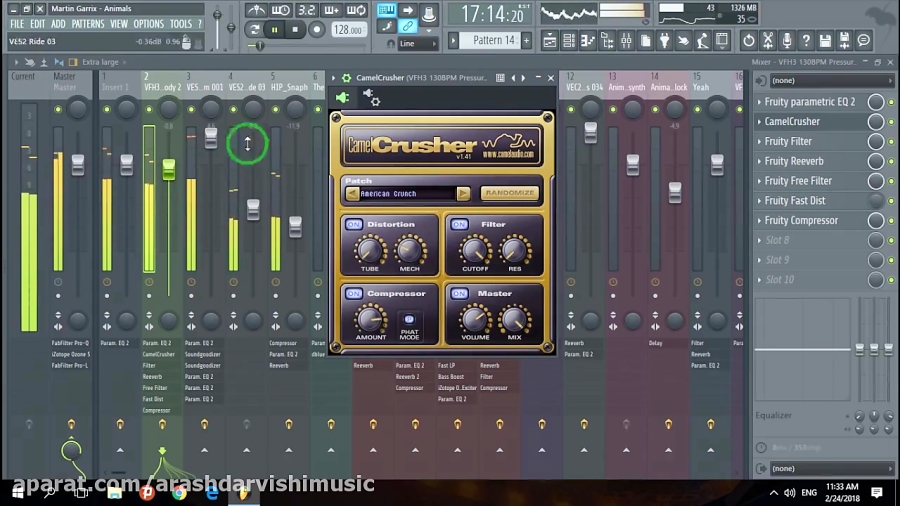Expand CamelCrusher slot menu arrow

[x=759, y=122]
